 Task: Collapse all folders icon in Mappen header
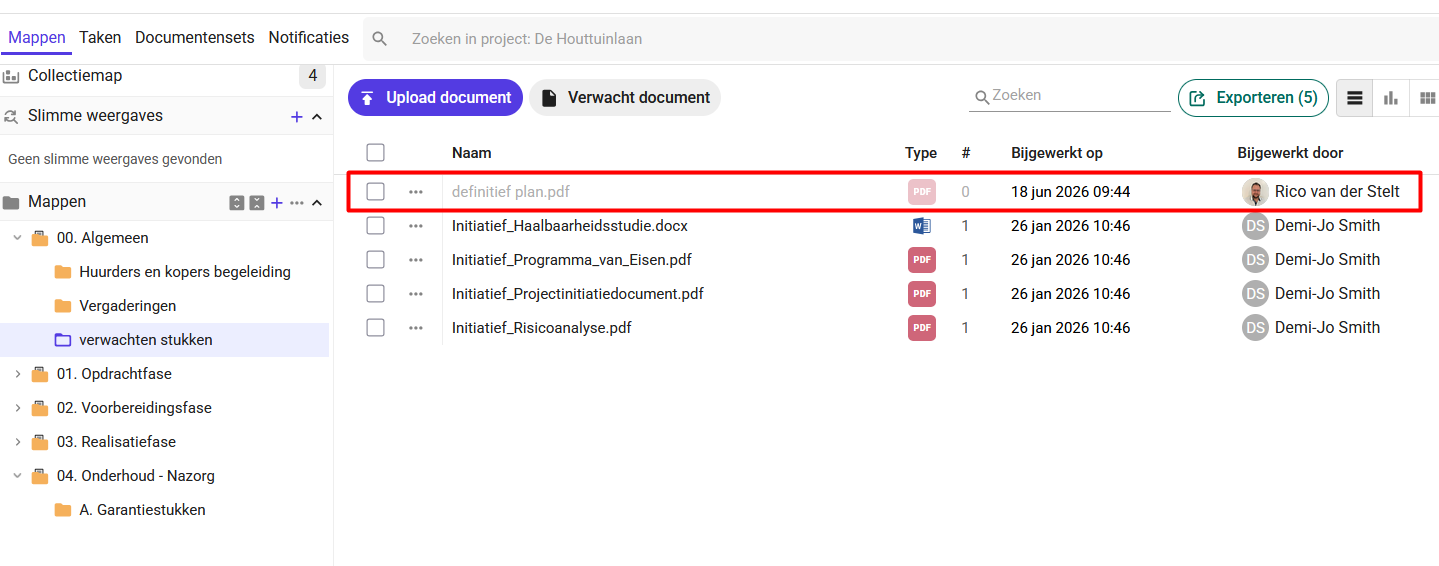257,203
